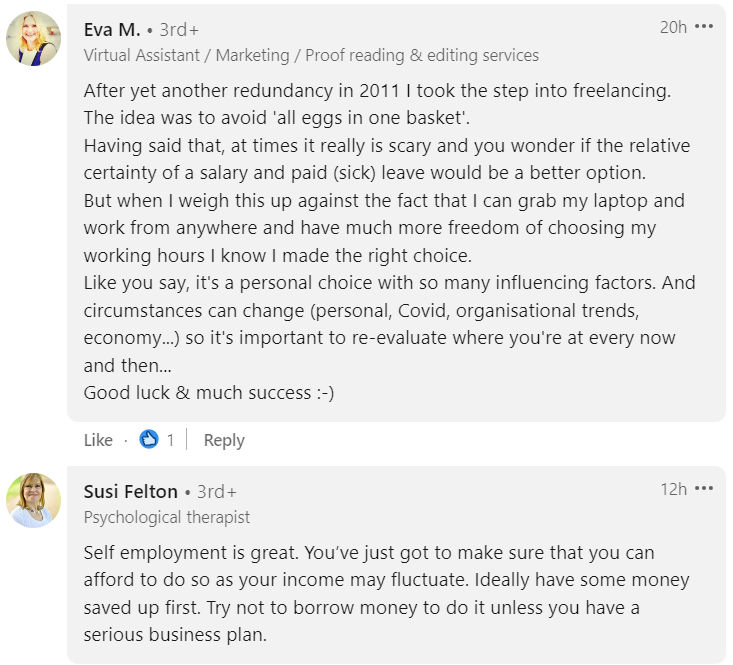Click the 20h timestamp on Eva's comment

tap(673, 27)
